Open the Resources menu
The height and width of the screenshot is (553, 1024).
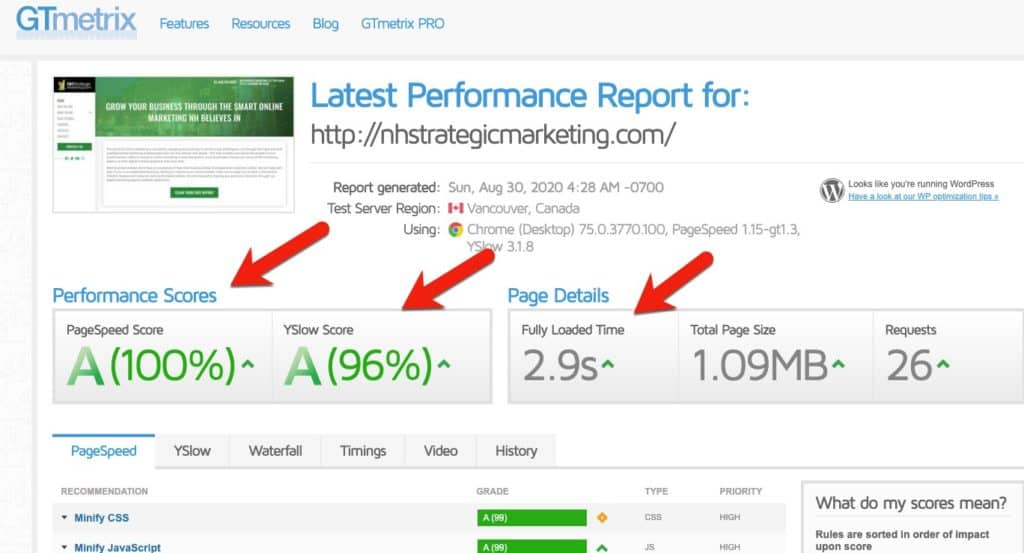[261, 24]
